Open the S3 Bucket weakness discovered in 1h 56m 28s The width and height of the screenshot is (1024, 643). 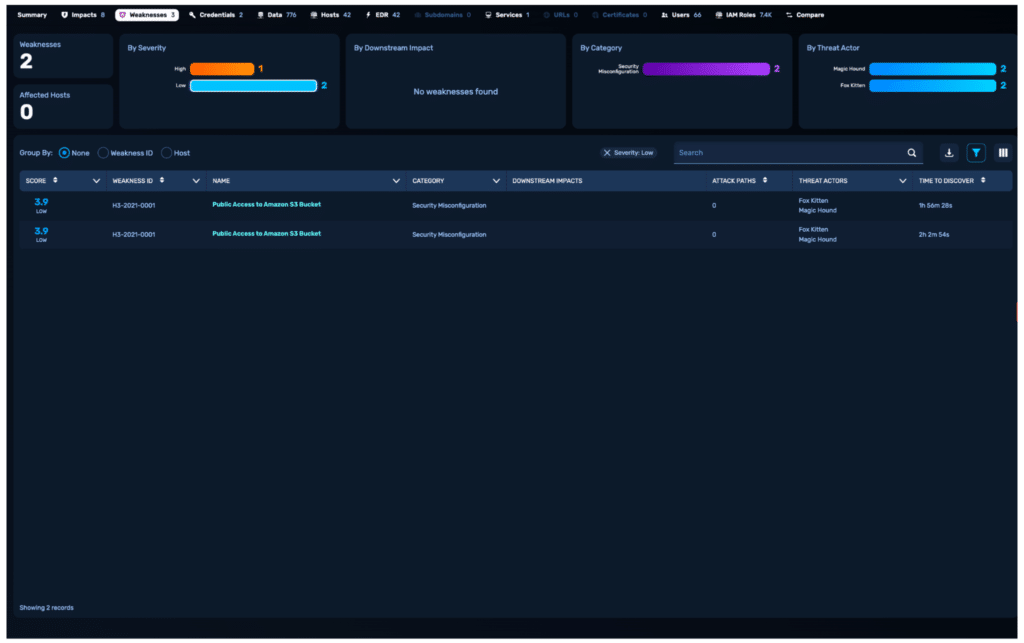(x=266, y=204)
